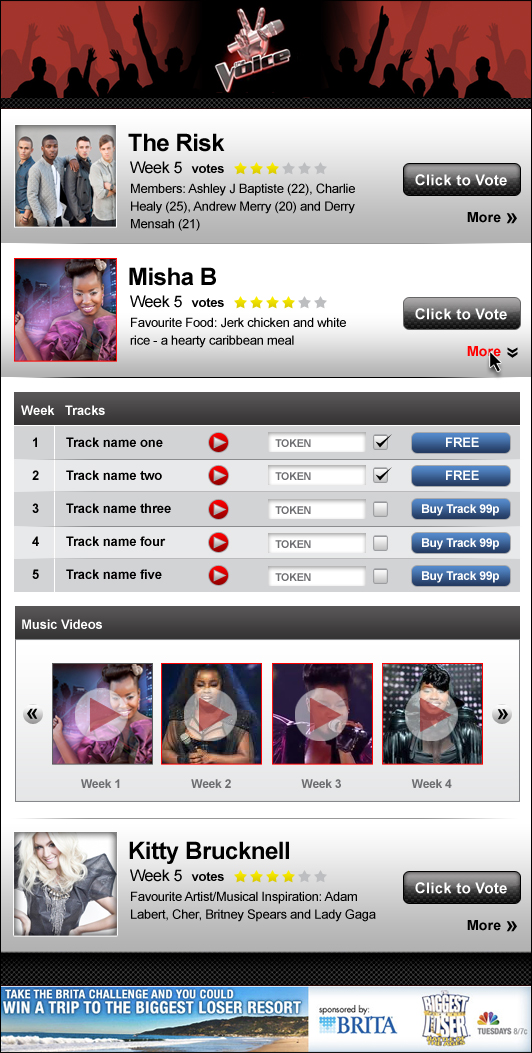Click the Tracks column header
The width and height of the screenshot is (532, 1053).
[x=85, y=410]
